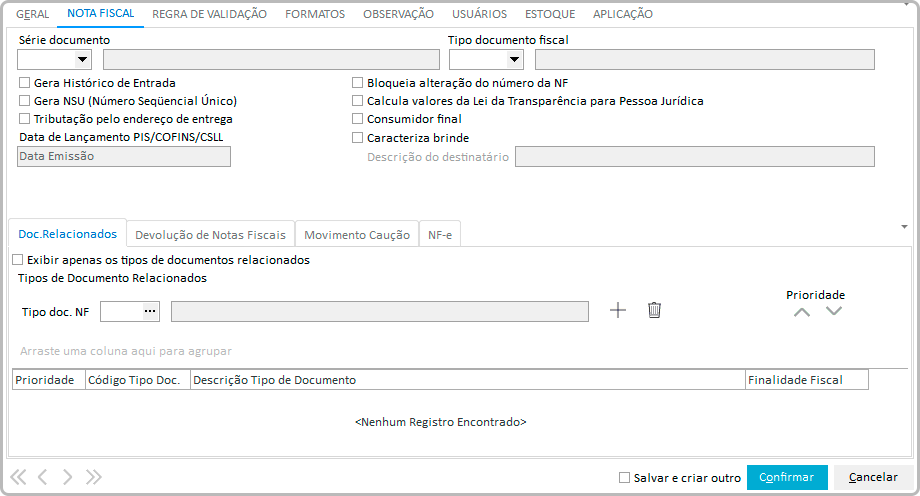Open Tipo documento fiscal dropdown

(514, 59)
